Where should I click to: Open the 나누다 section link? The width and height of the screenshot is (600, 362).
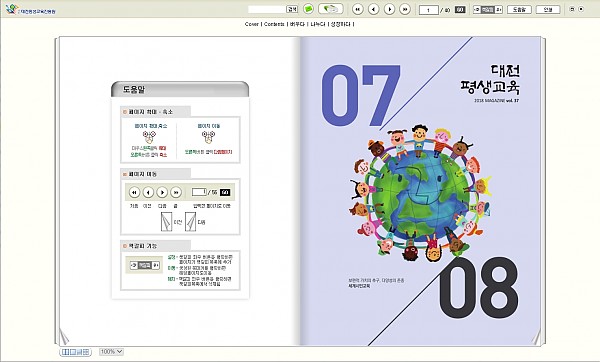click(x=318, y=24)
